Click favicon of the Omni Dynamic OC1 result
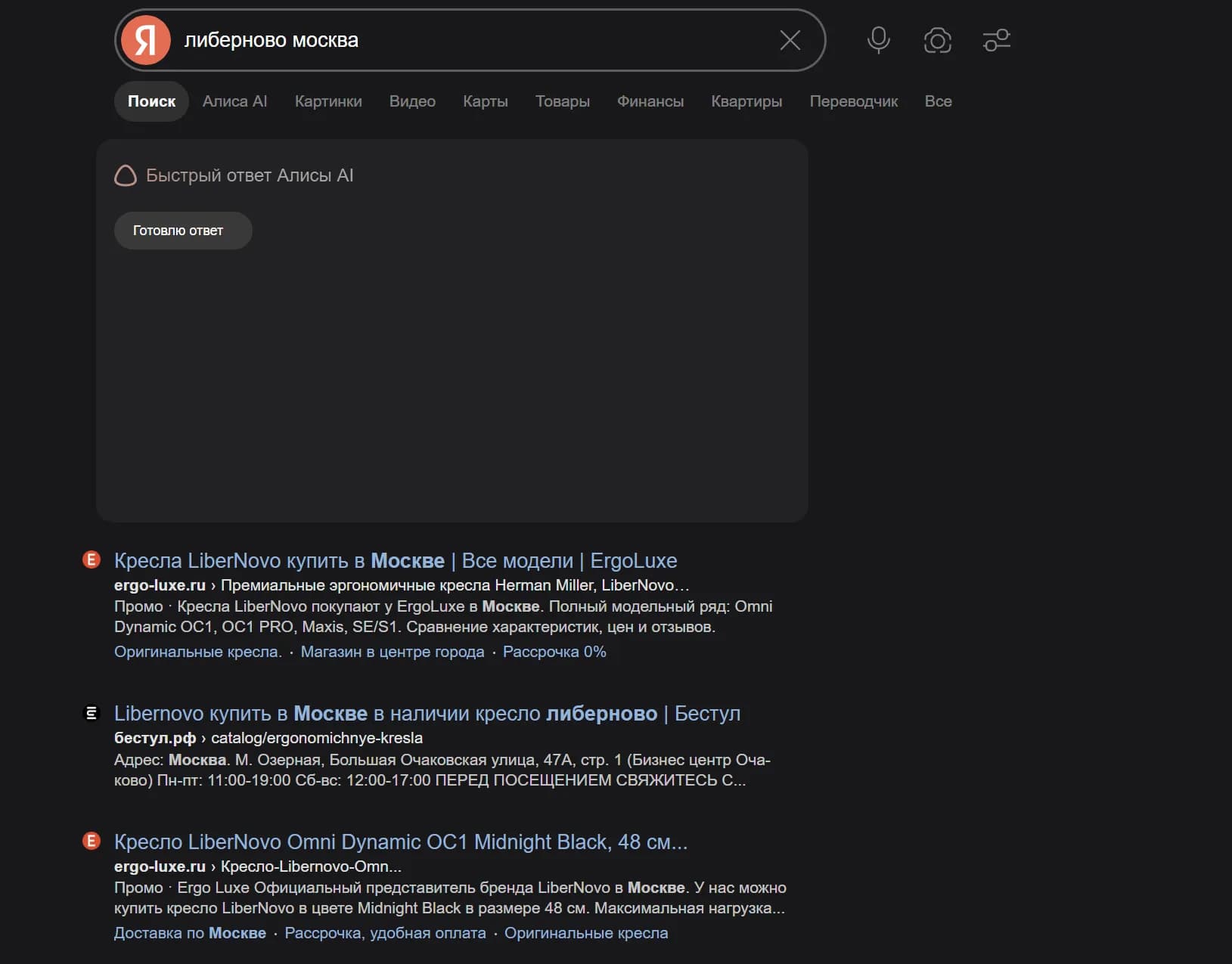Viewport: 1232px width, 964px height. click(92, 841)
